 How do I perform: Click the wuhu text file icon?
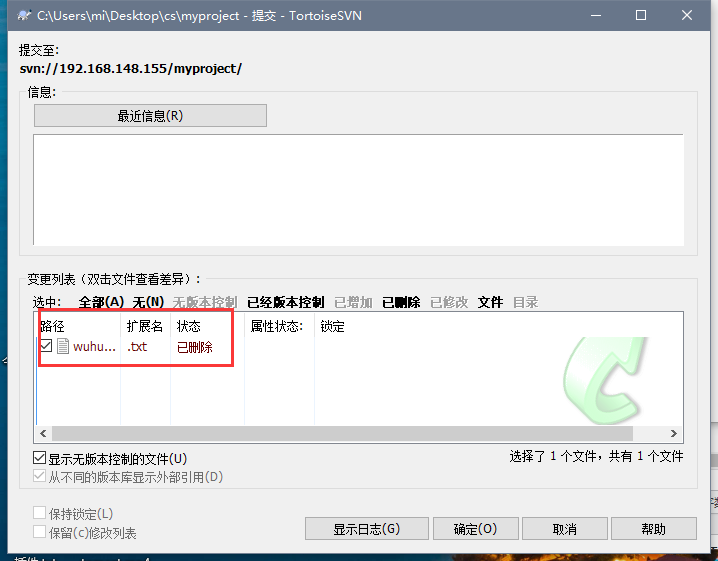click(63, 346)
